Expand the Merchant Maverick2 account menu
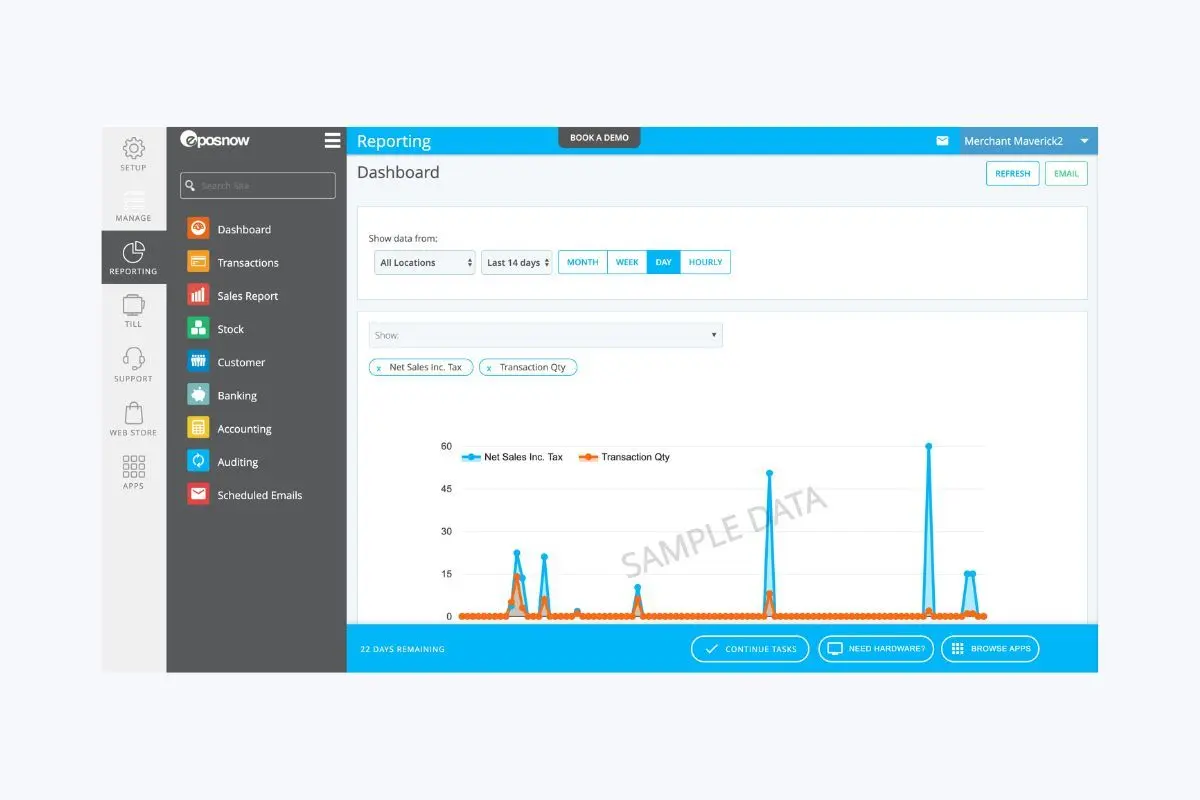The width and height of the screenshot is (1200, 800). 1085,141
